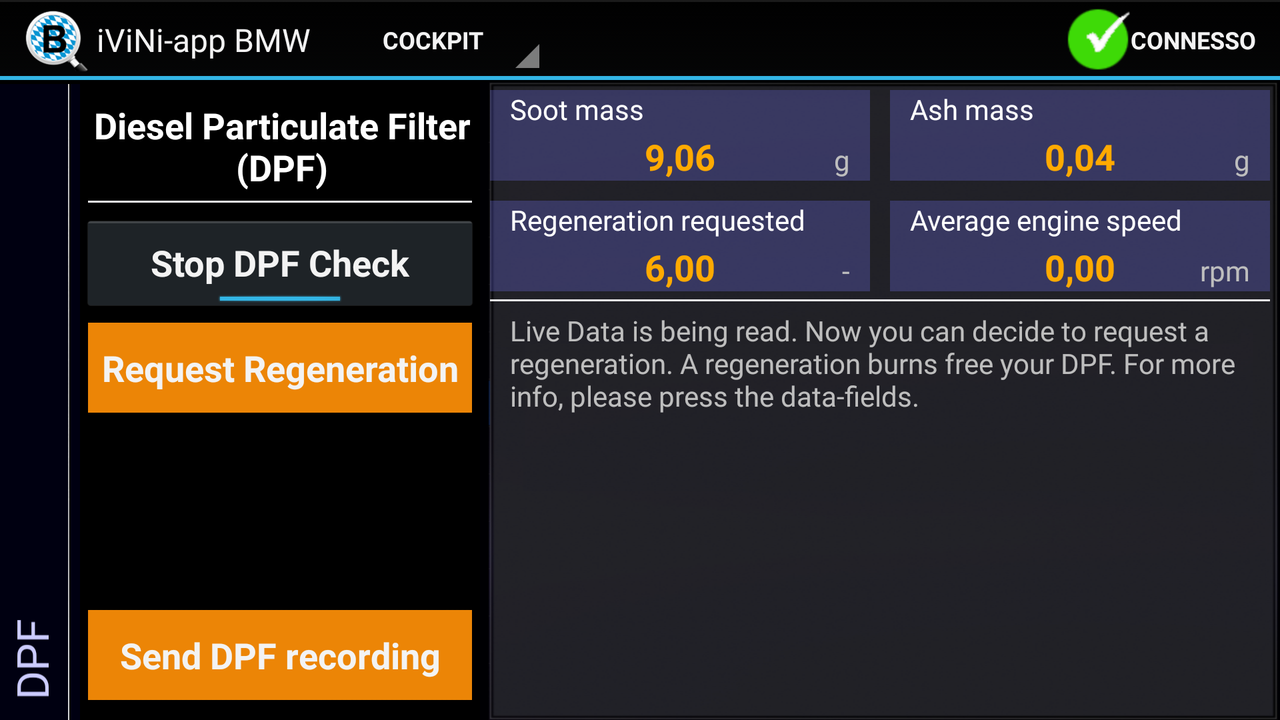Tap the Regeneration requested value 6,00
Viewport: 1280px width, 720px height.
[x=680, y=270]
